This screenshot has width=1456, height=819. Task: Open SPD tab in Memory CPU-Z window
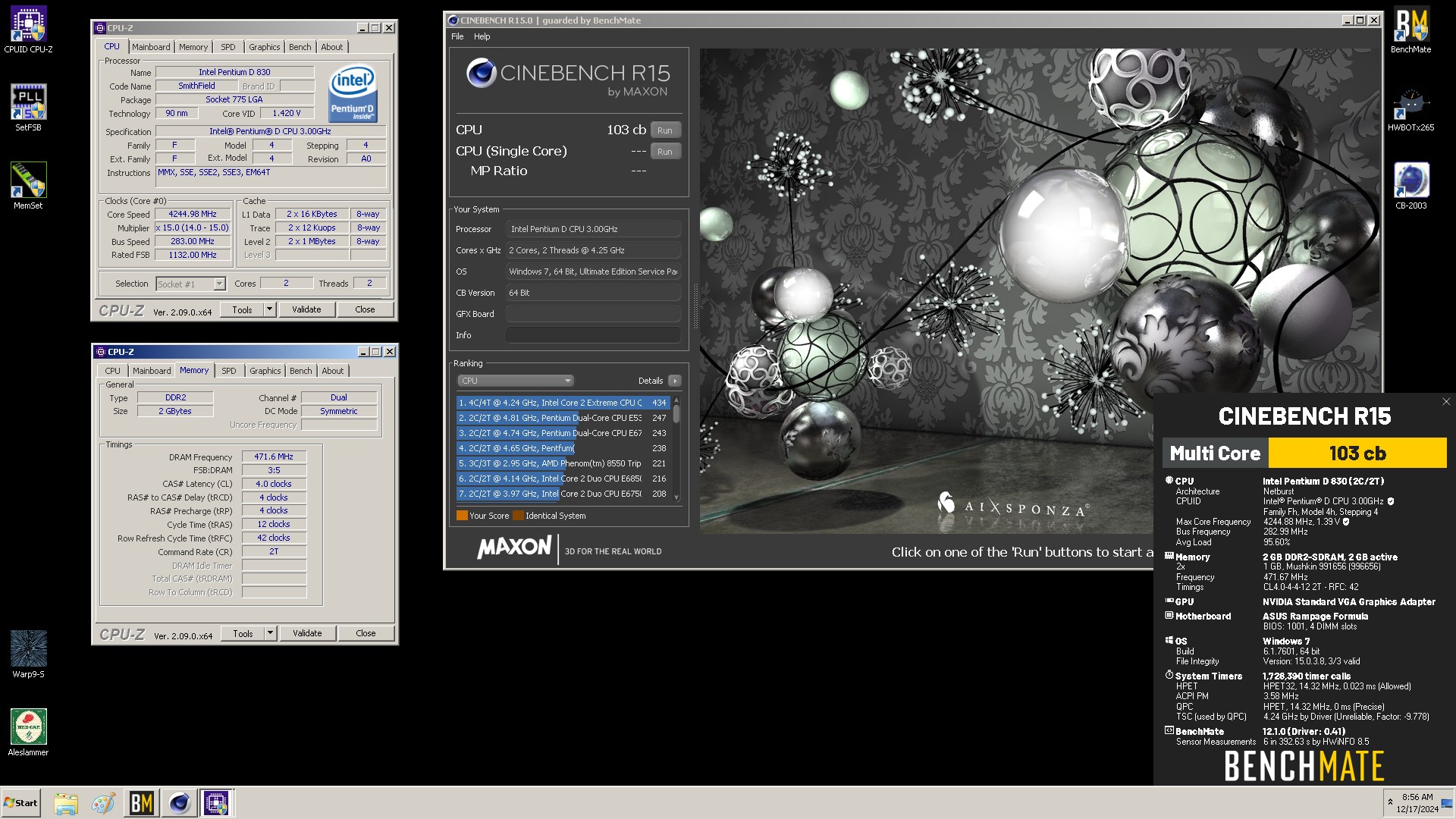point(229,371)
